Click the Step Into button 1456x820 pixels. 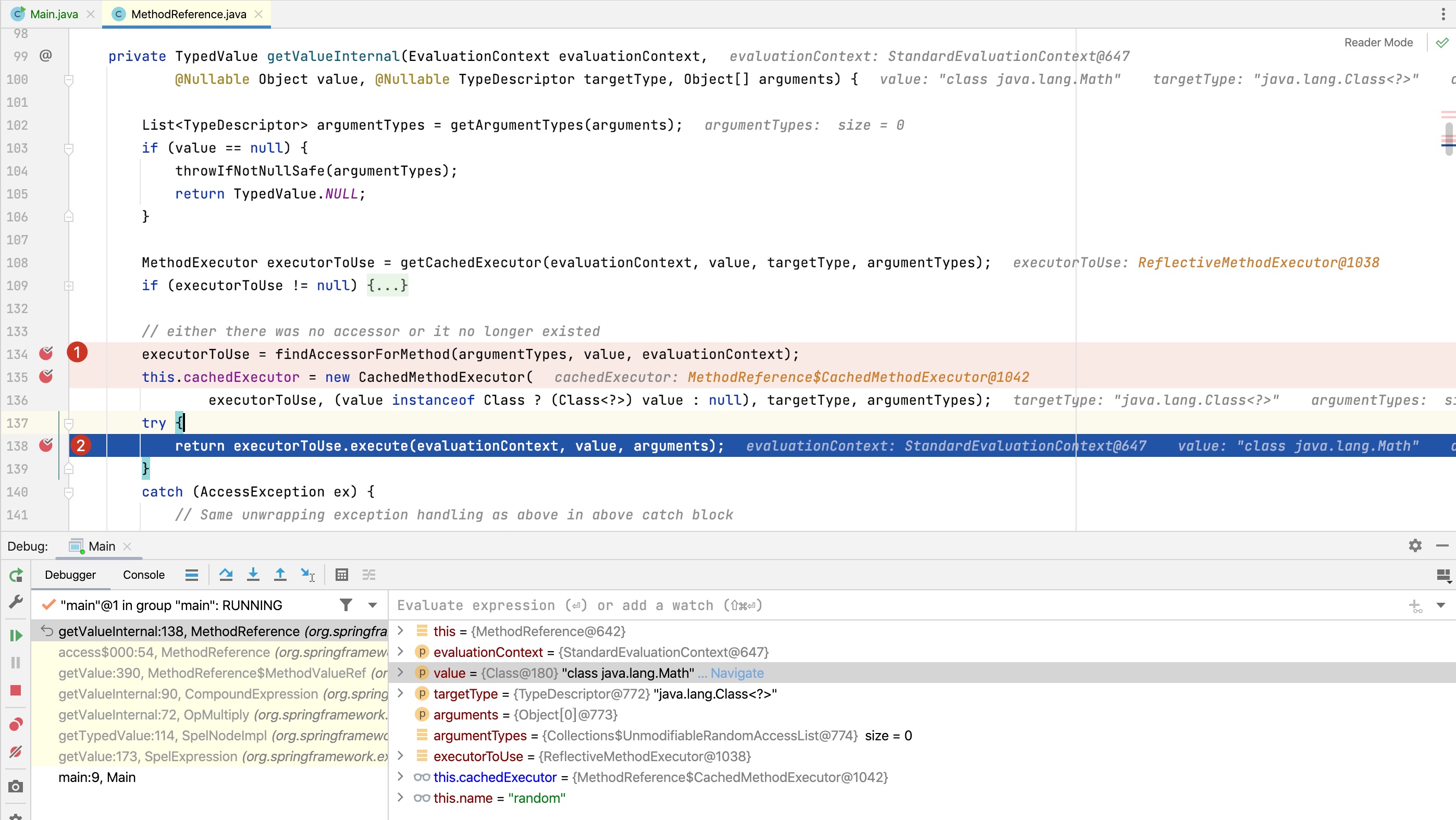(253, 575)
